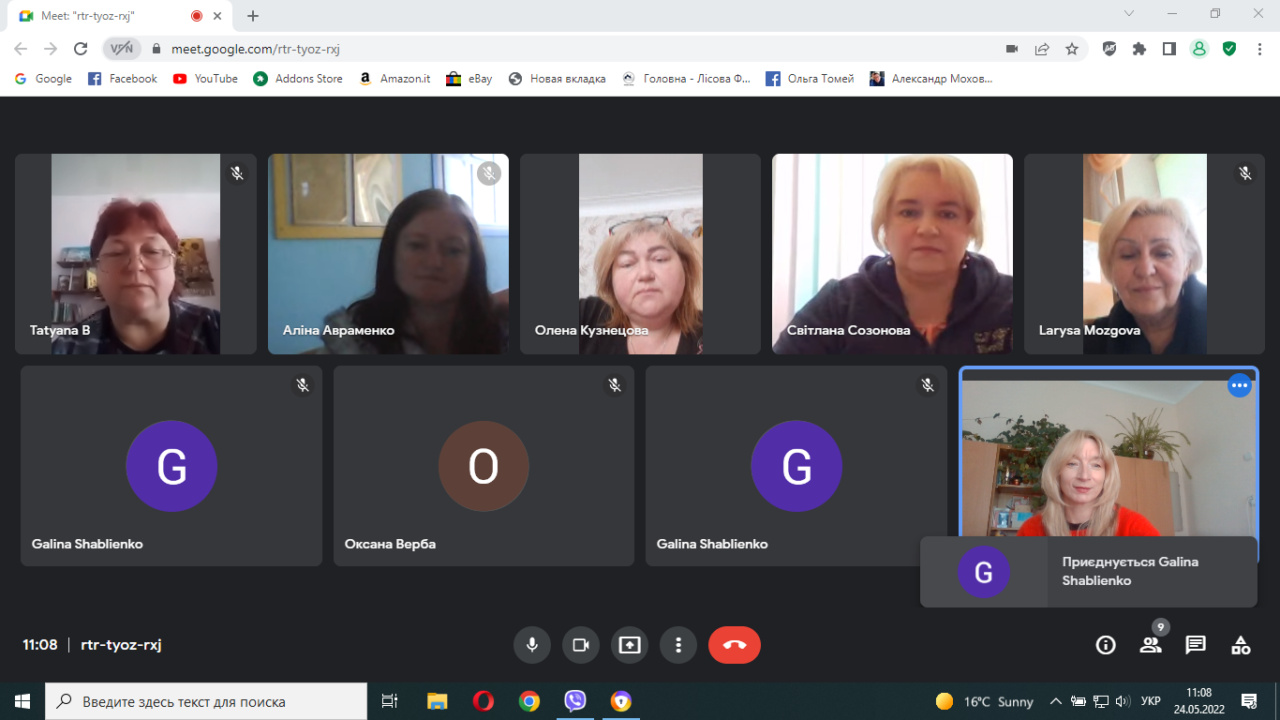Show participants panel icon

tap(1151, 645)
